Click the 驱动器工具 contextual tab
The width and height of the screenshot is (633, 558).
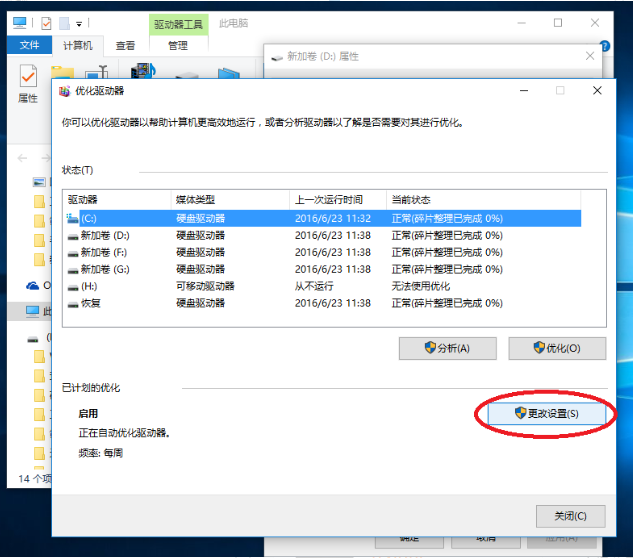(178, 25)
